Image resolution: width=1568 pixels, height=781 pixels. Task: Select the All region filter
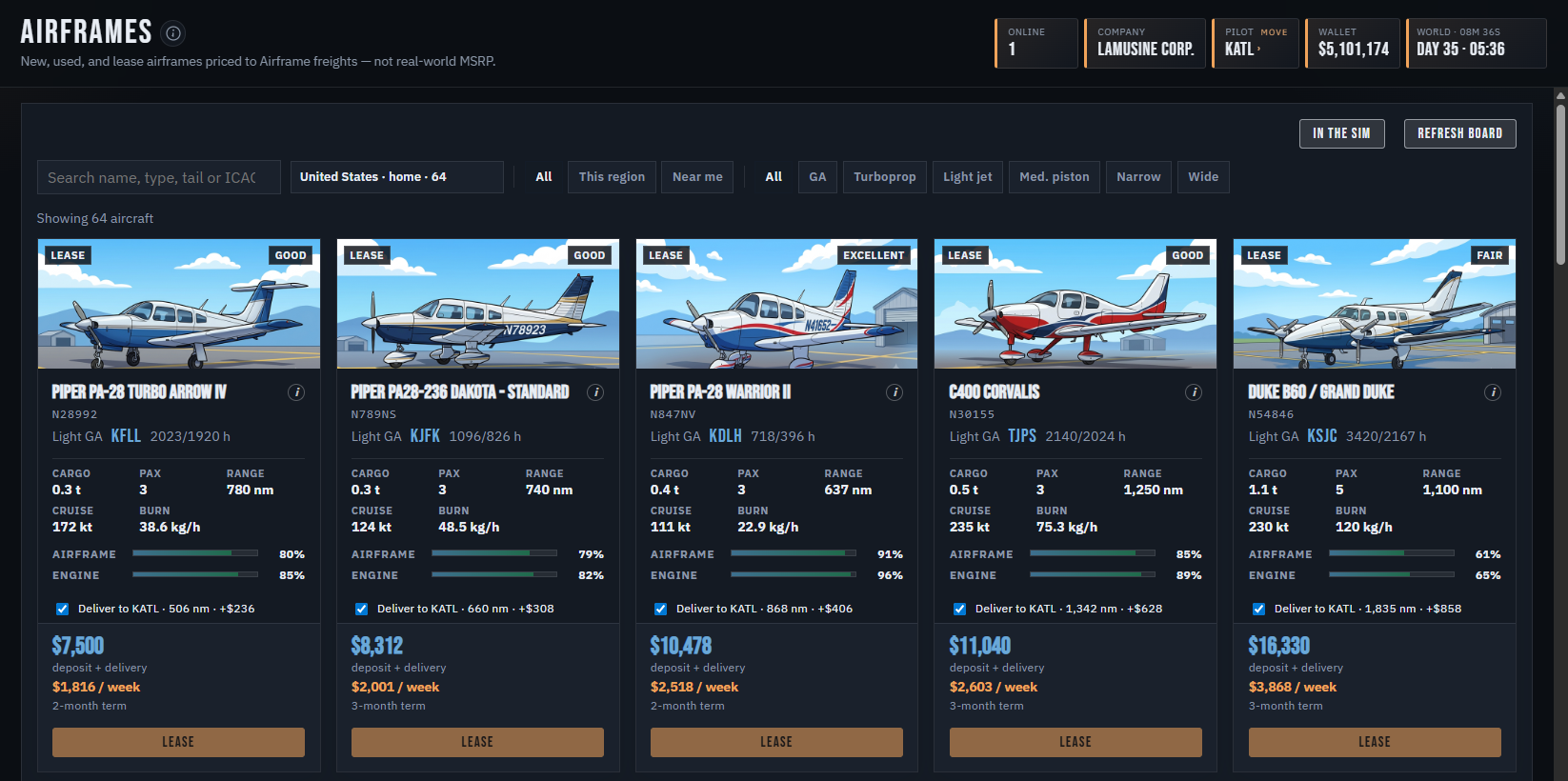pos(544,177)
